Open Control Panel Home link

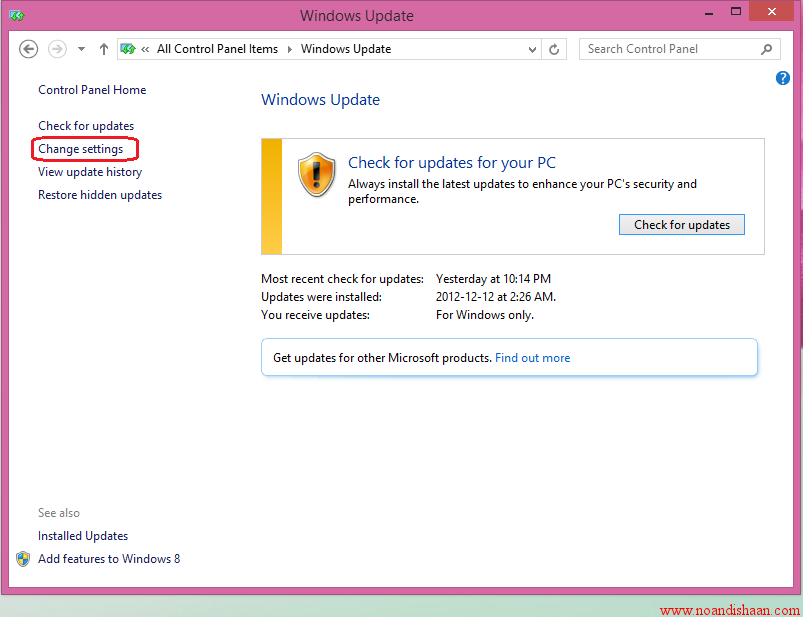92,90
